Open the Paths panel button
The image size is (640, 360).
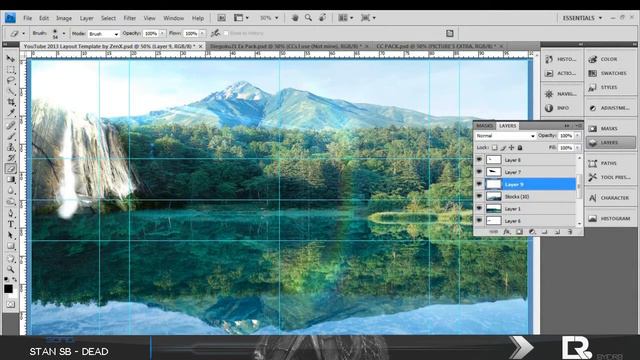point(603,163)
